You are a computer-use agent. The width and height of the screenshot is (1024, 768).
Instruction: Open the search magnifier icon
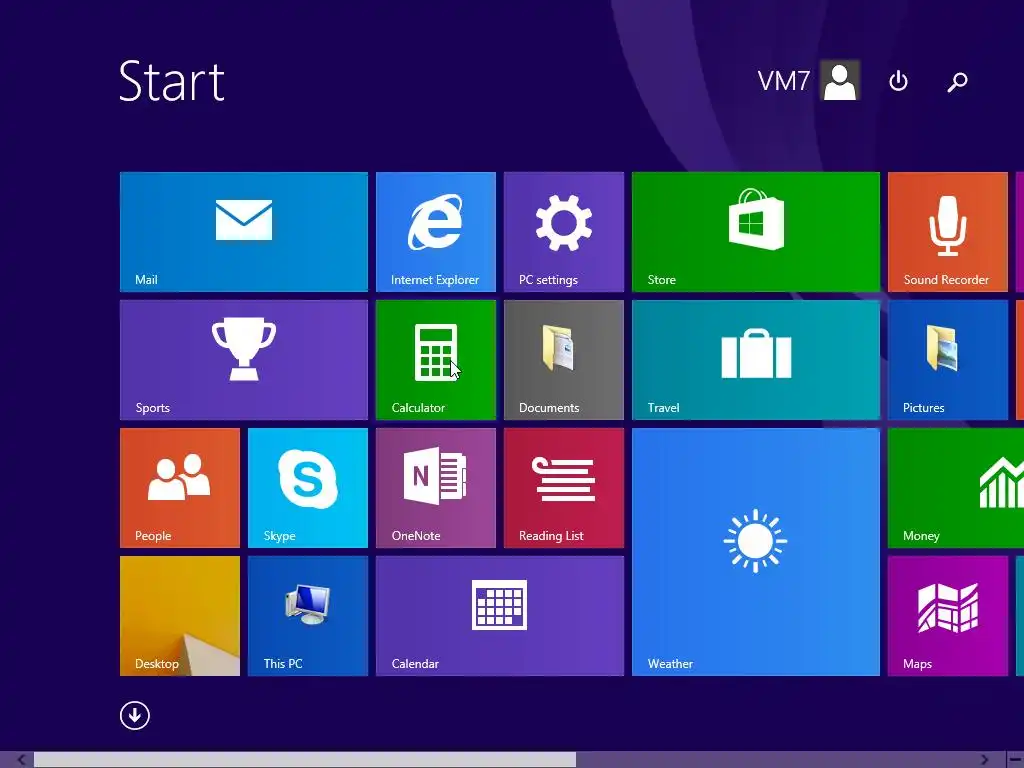[957, 82]
